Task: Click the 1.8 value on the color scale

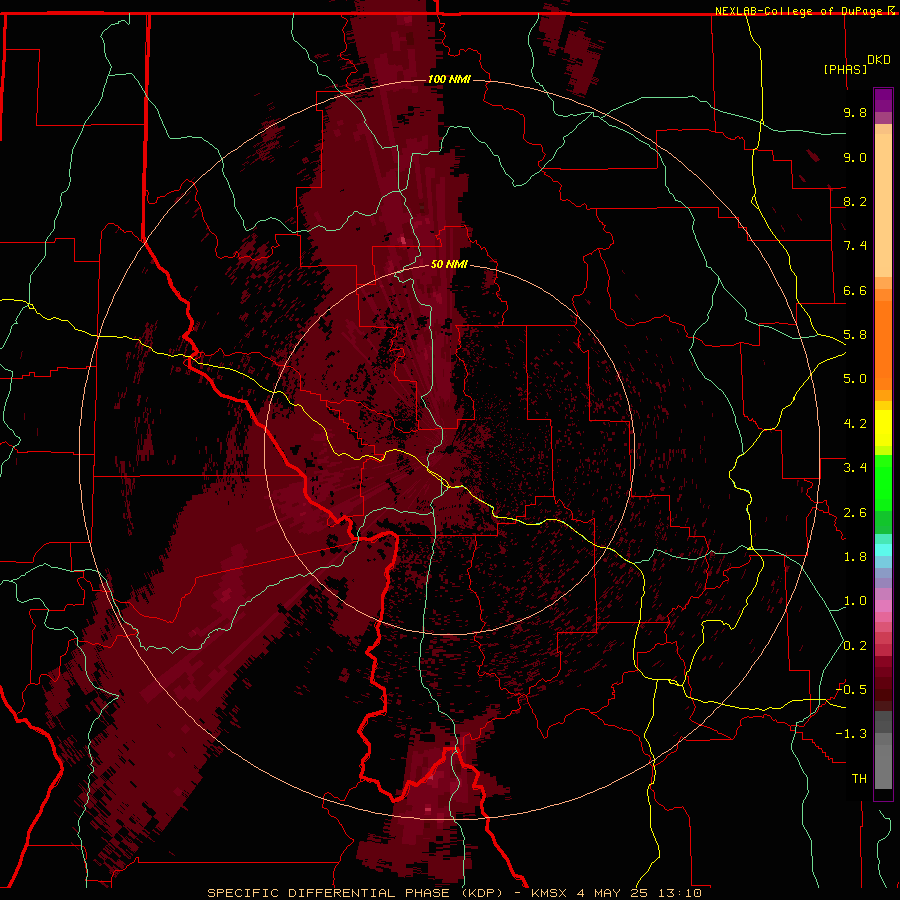Action: click(x=855, y=557)
